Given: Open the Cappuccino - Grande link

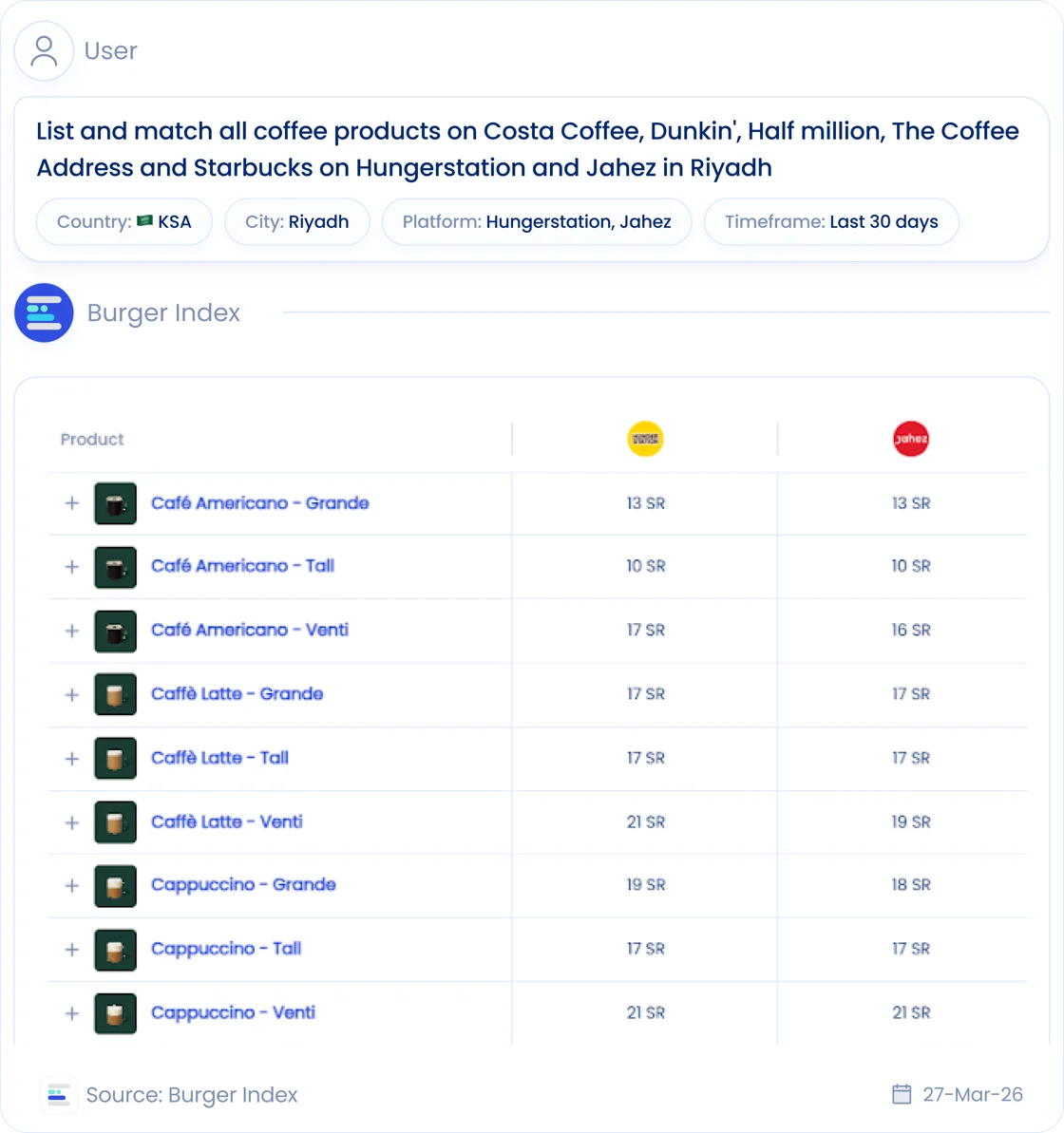Looking at the screenshot, I should click(x=243, y=884).
